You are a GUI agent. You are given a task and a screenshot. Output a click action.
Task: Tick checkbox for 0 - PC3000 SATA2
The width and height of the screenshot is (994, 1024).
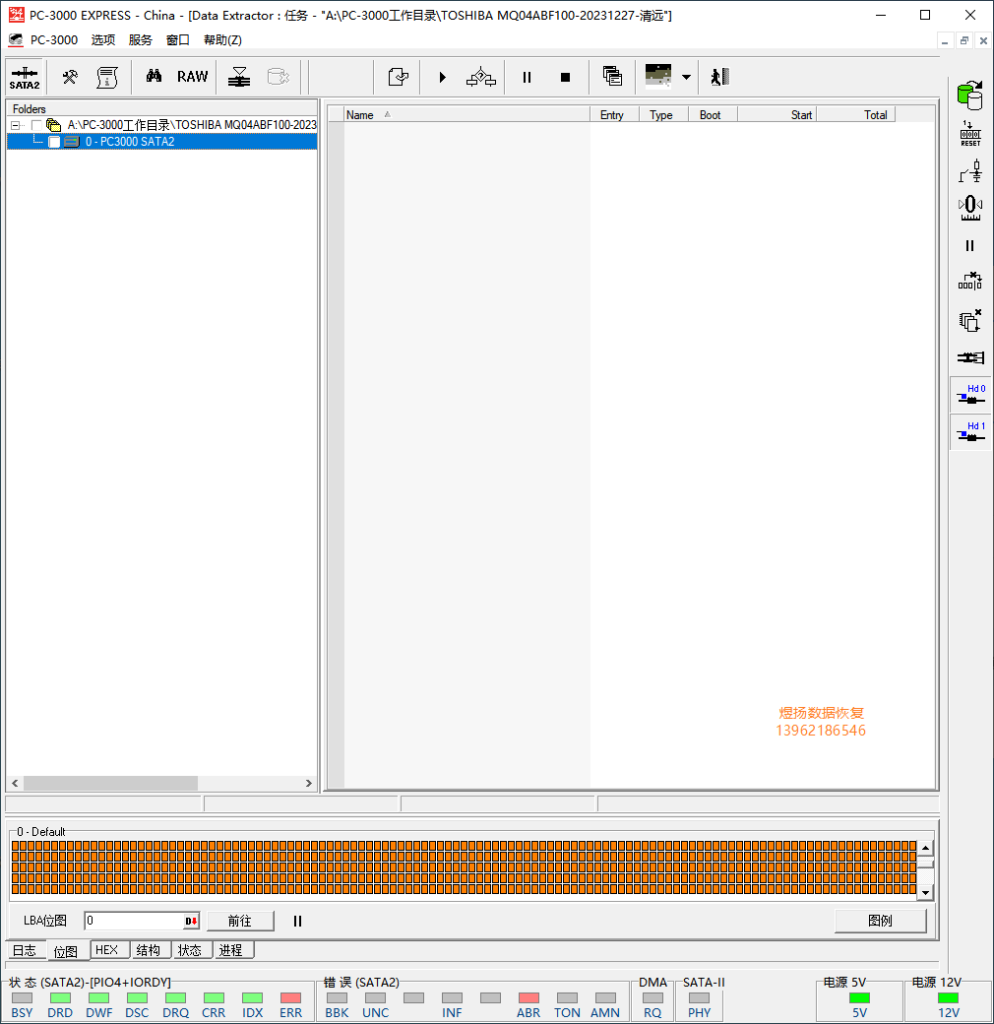(x=54, y=142)
